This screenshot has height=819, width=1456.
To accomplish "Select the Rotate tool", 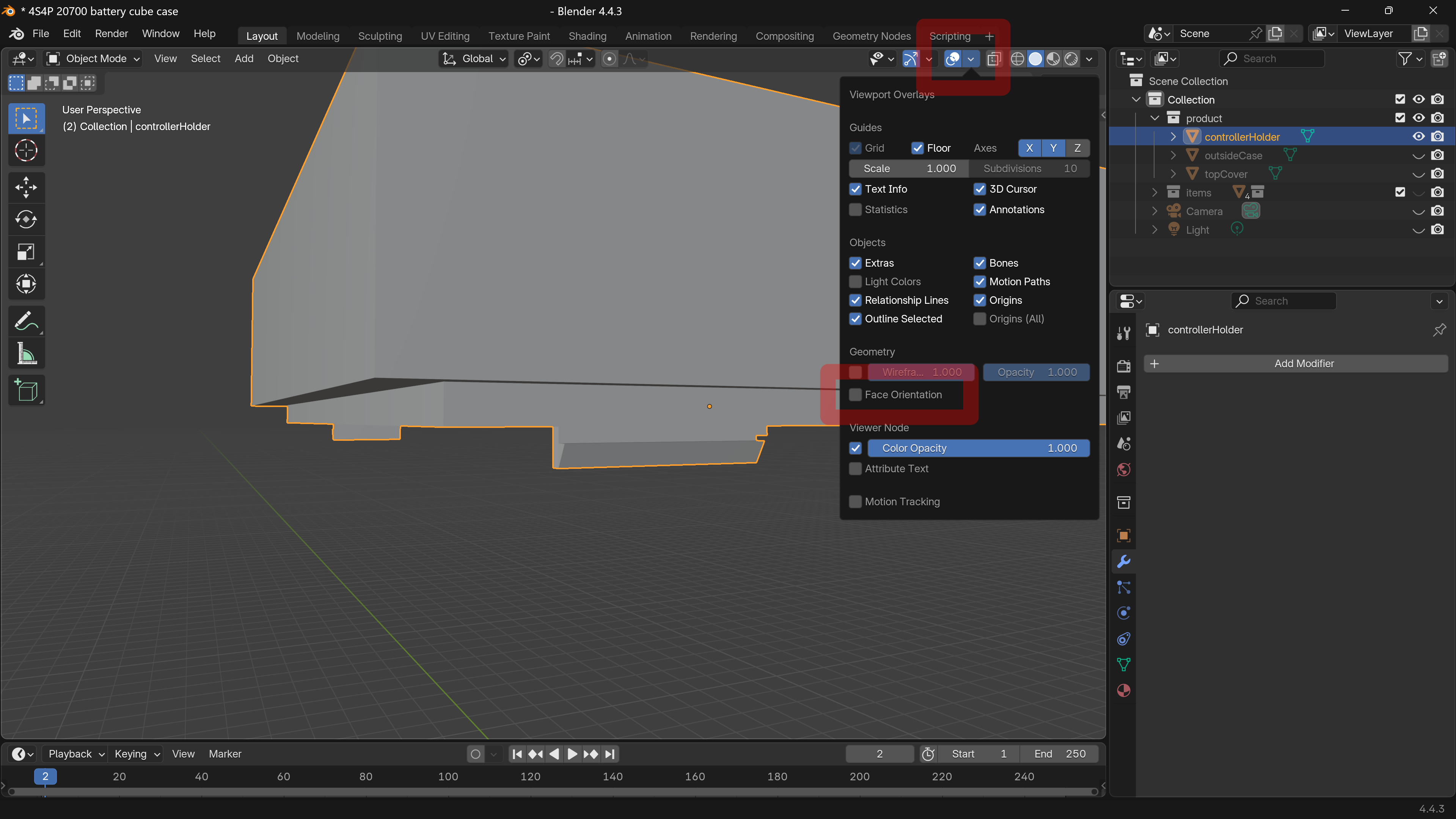I will click(26, 219).
